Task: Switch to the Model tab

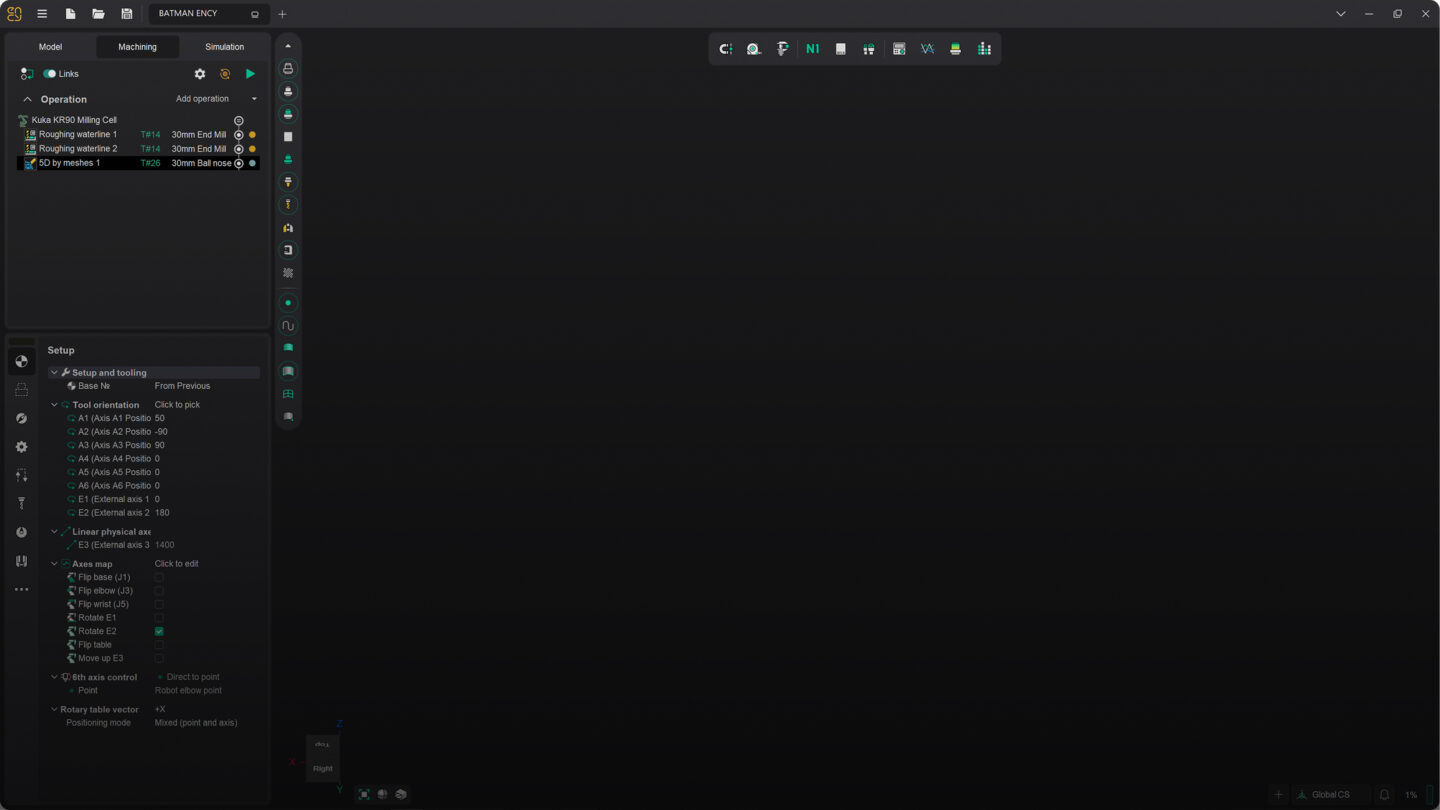Action: (50, 47)
